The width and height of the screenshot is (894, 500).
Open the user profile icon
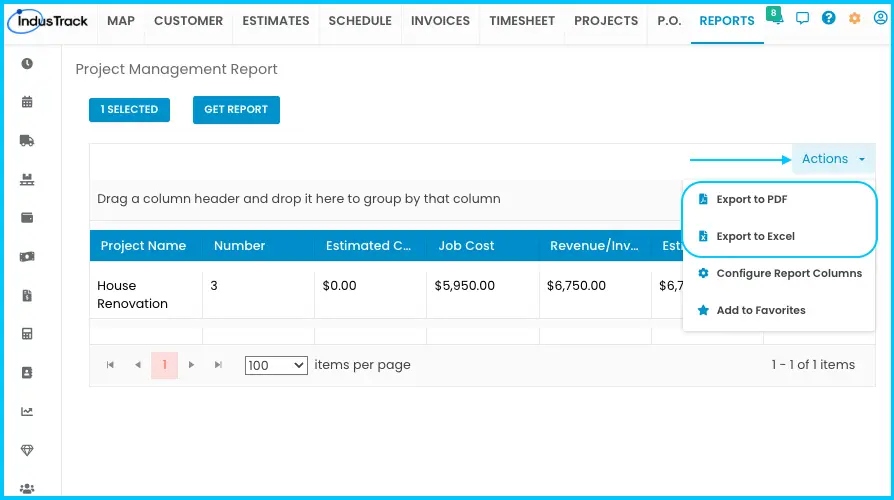point(880,18)
